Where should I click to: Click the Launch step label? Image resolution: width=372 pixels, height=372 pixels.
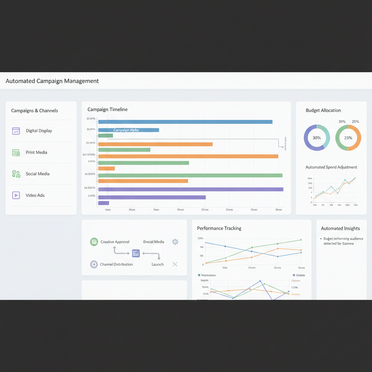pyautogui.click(x=157, y=264)
